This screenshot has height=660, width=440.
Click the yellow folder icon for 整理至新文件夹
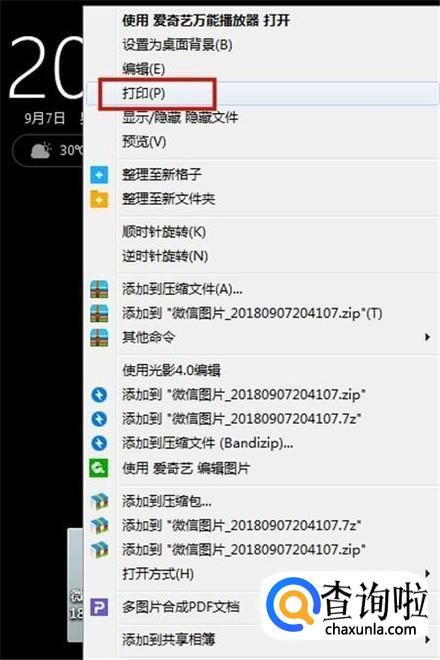[x=99, y=199]
